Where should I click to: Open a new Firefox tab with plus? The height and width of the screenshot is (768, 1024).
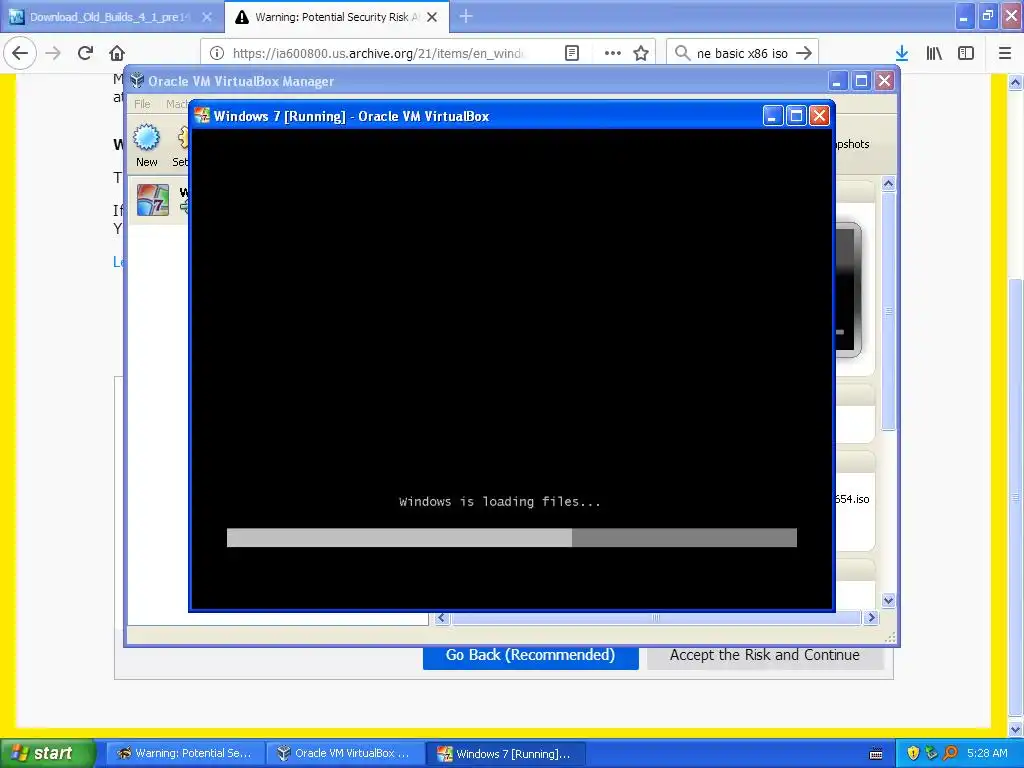tap(466, 16)
